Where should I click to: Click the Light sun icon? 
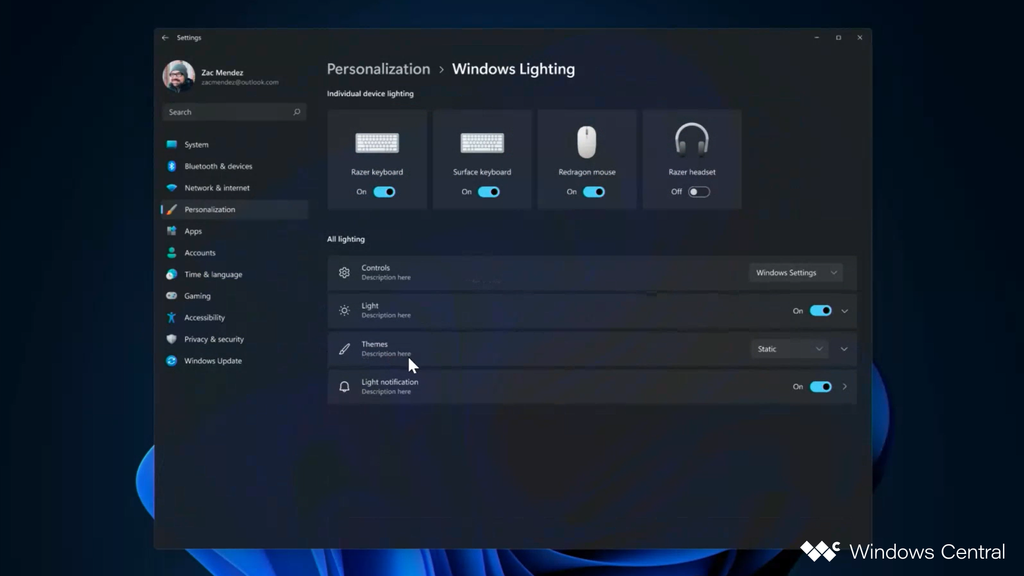pos(345,310)
